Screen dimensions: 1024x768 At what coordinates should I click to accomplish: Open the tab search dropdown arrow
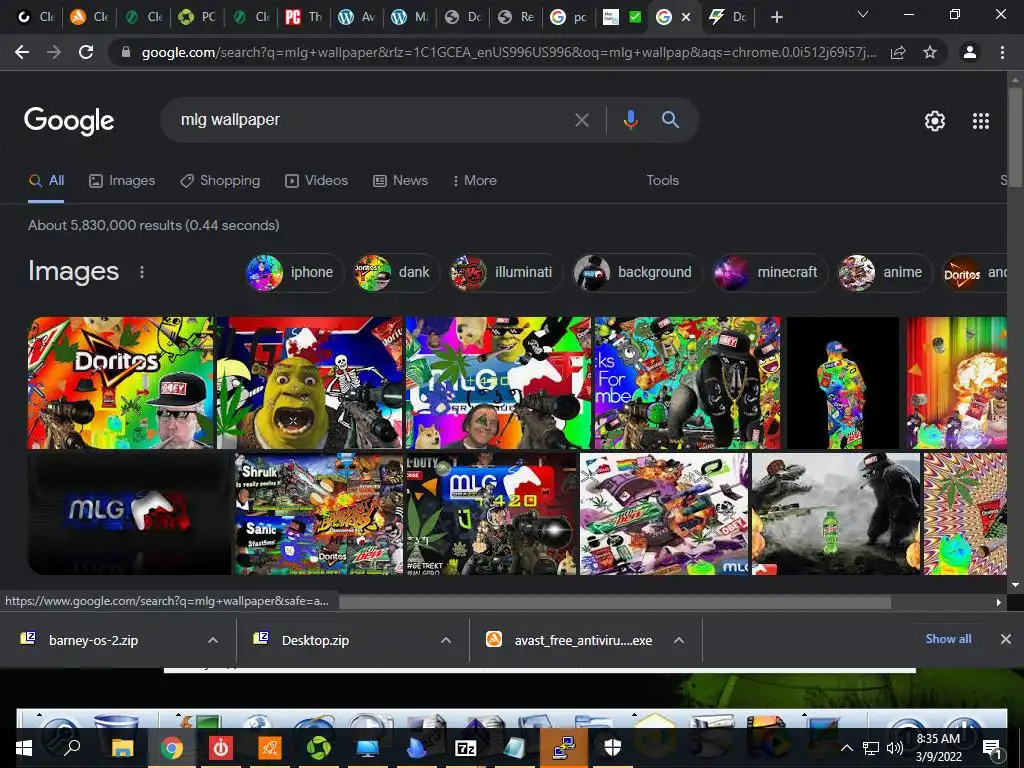click(863, 14)
